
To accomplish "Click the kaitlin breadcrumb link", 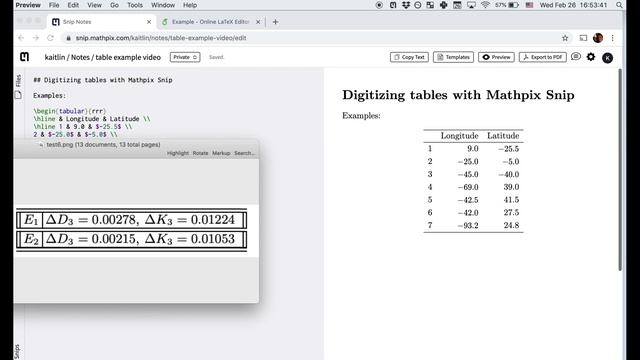I will 55,57.
